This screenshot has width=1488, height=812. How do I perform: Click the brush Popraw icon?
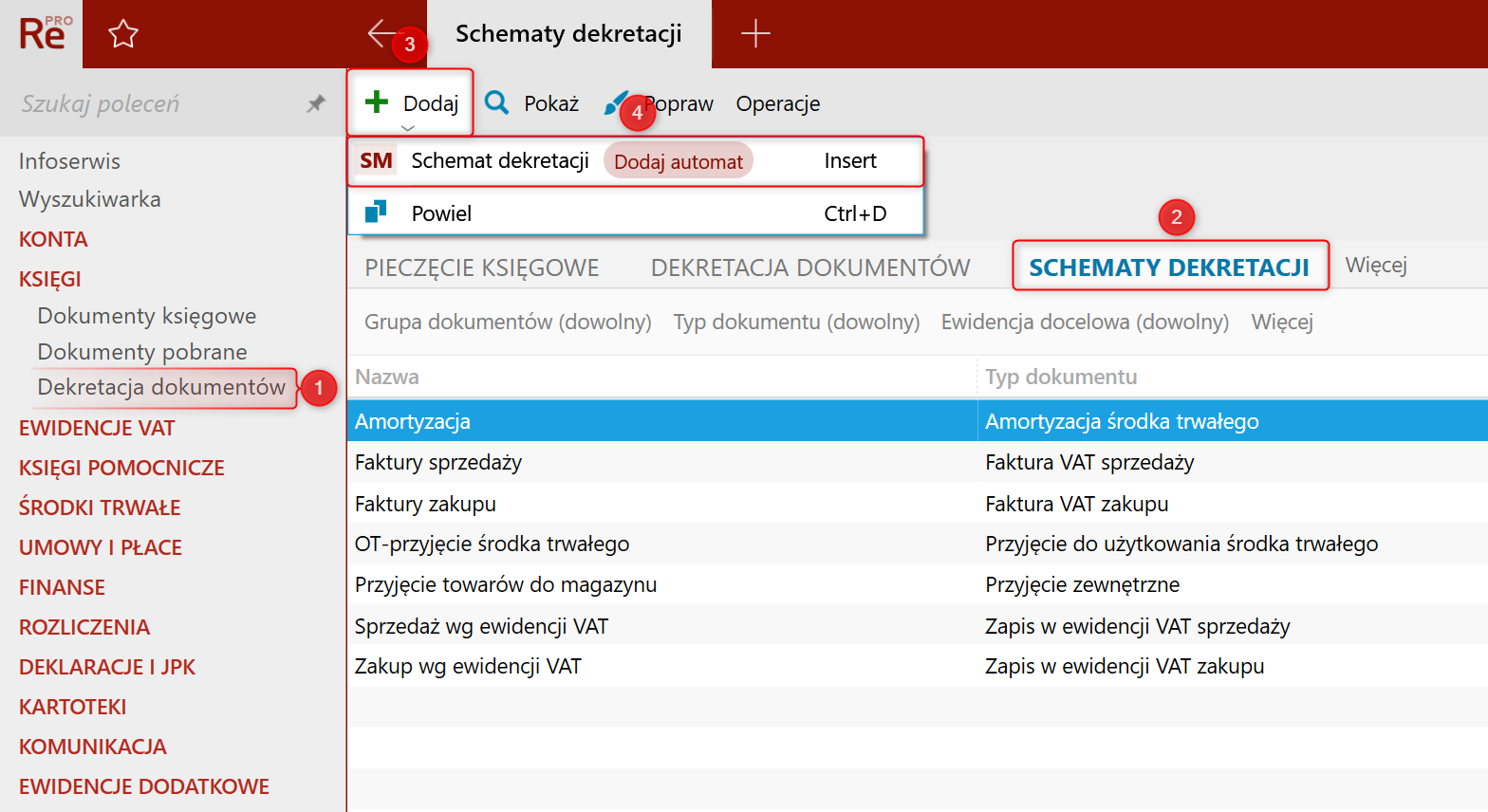click(x=615, y=103)
